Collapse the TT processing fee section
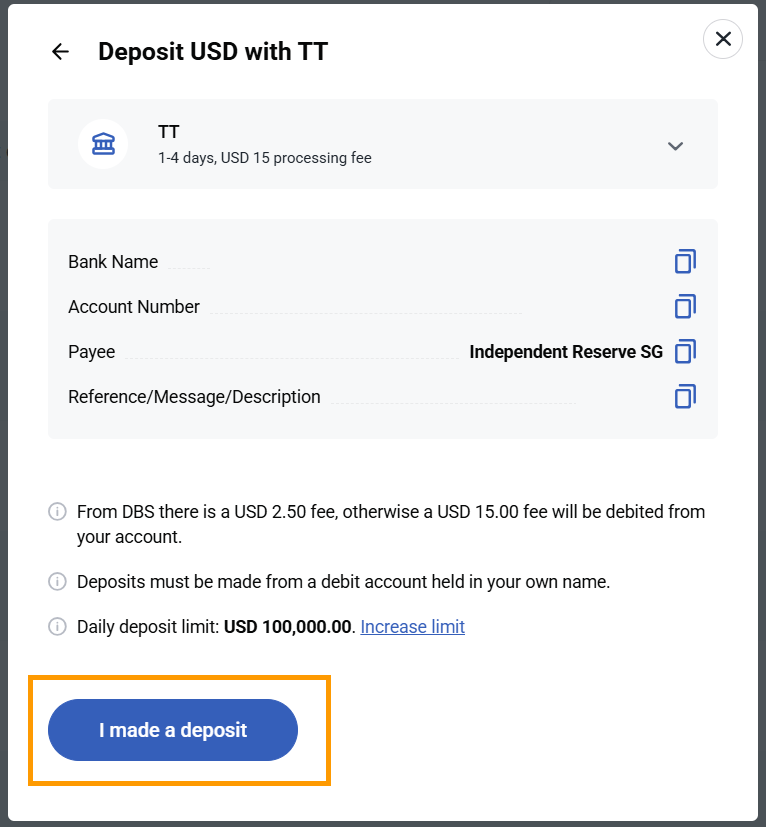Image resolution: width=766 pixels, height=827 pixels. [675, 145]
